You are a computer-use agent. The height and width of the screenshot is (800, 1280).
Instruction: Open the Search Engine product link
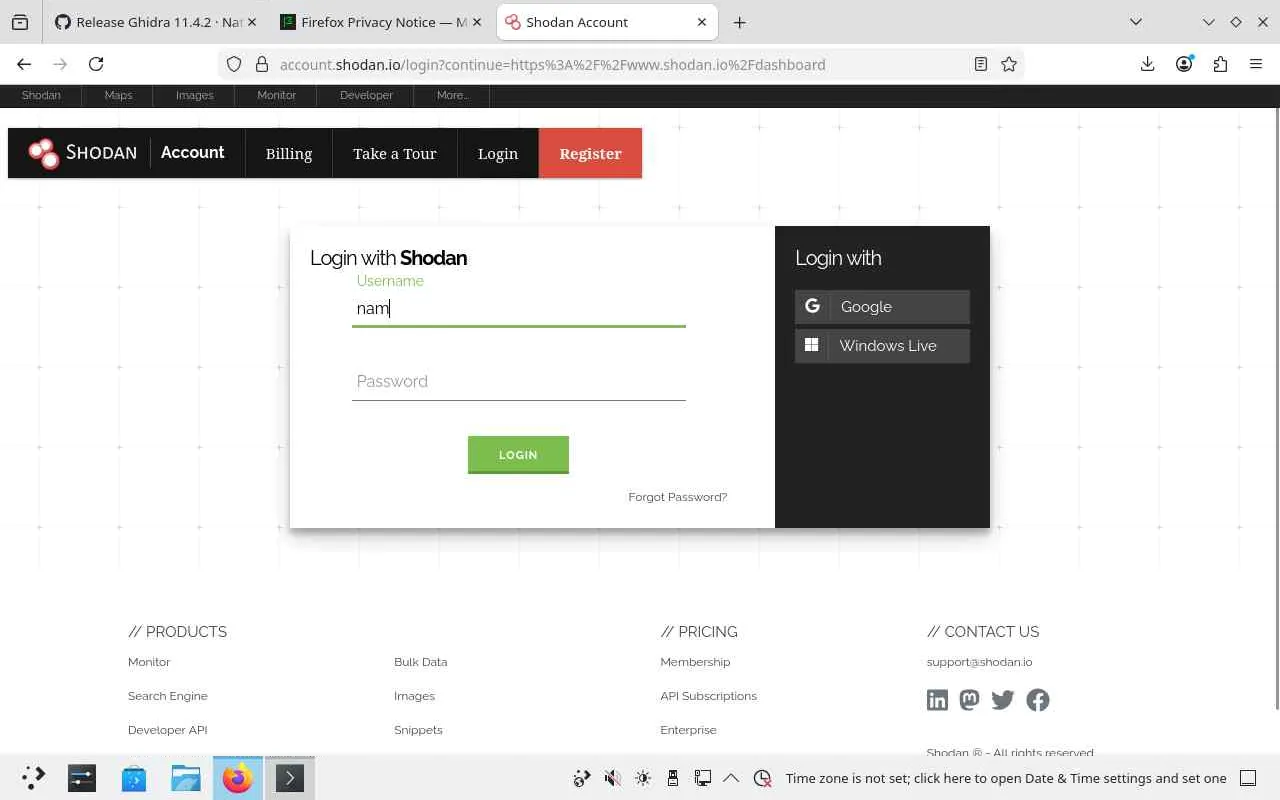coord(168,696)
